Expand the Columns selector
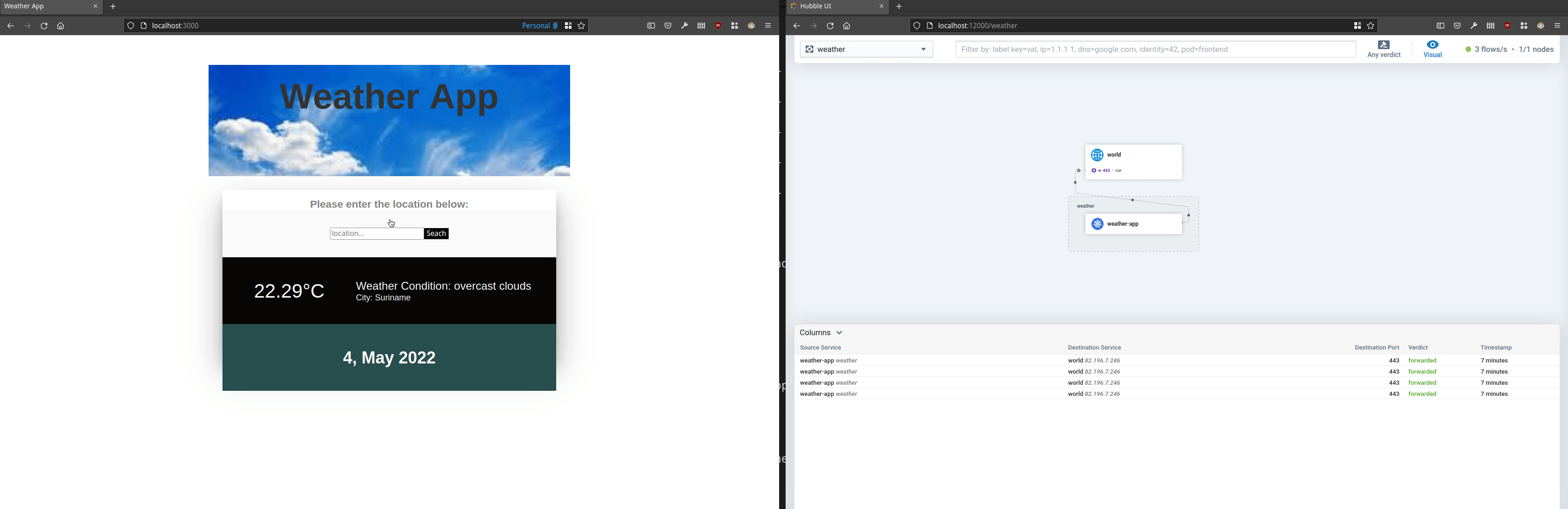The width and height of the screenshot is (1568, 509). (820, 333)
